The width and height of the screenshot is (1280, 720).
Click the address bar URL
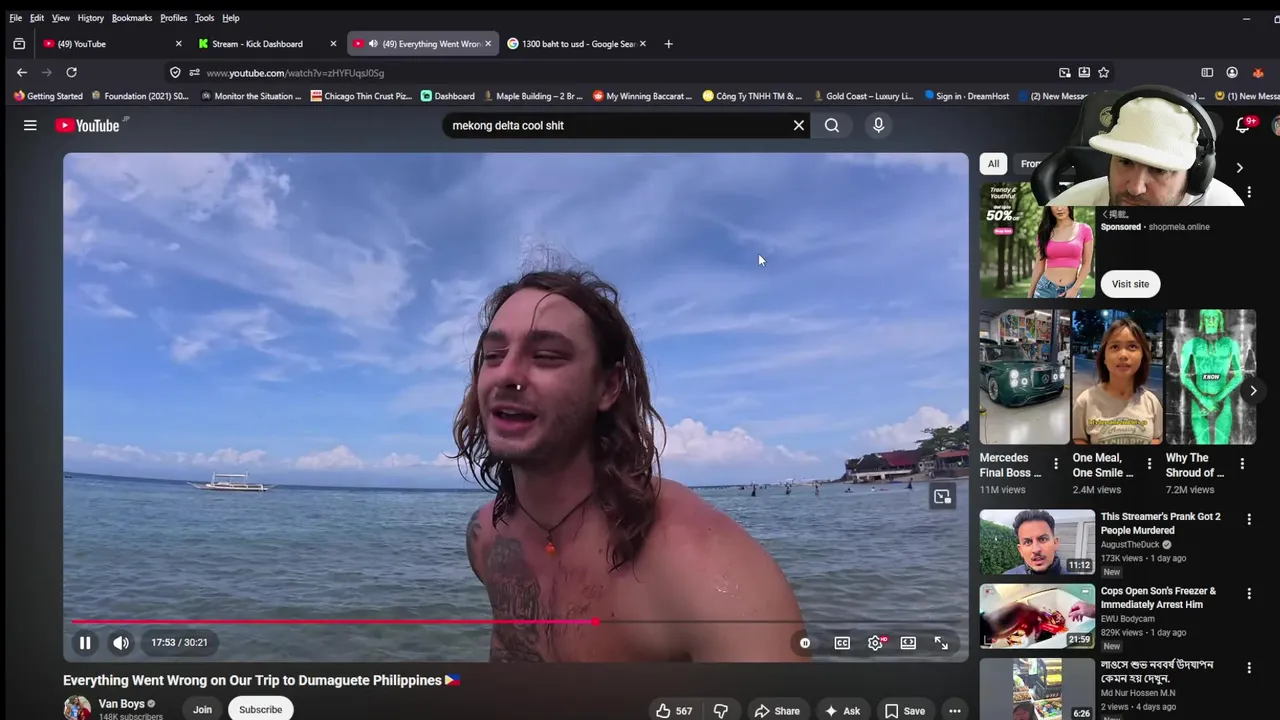pyautogui.click(x=295, y=73)
